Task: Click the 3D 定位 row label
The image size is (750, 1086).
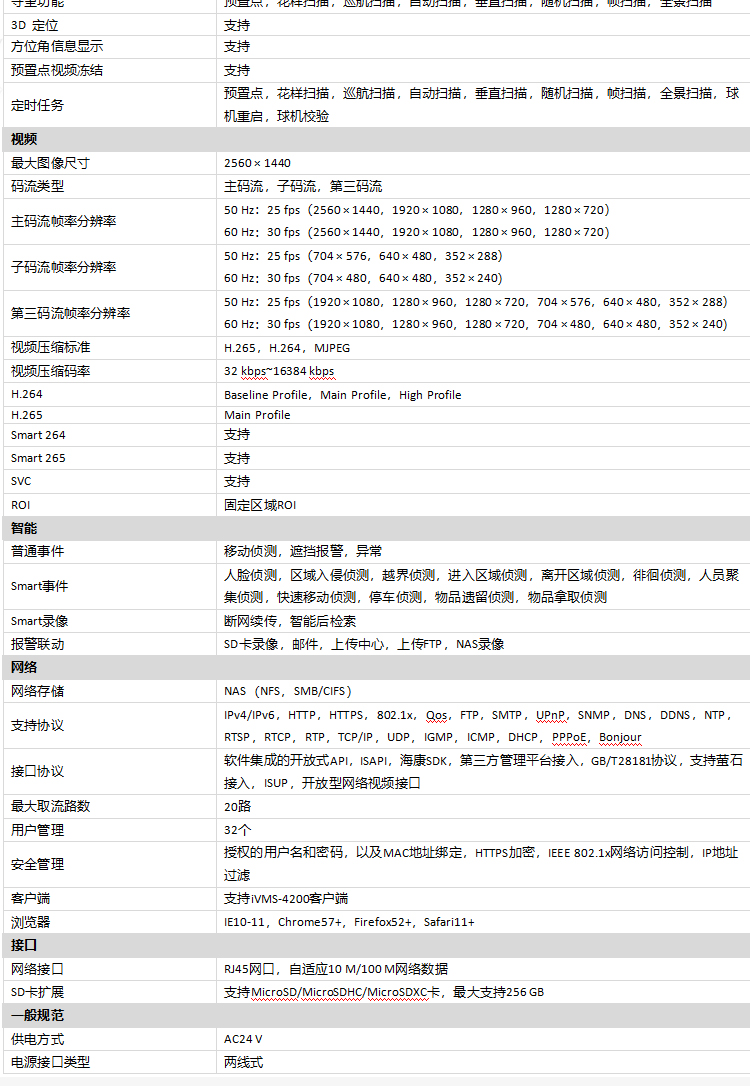Action: click(x=34, y=24)
